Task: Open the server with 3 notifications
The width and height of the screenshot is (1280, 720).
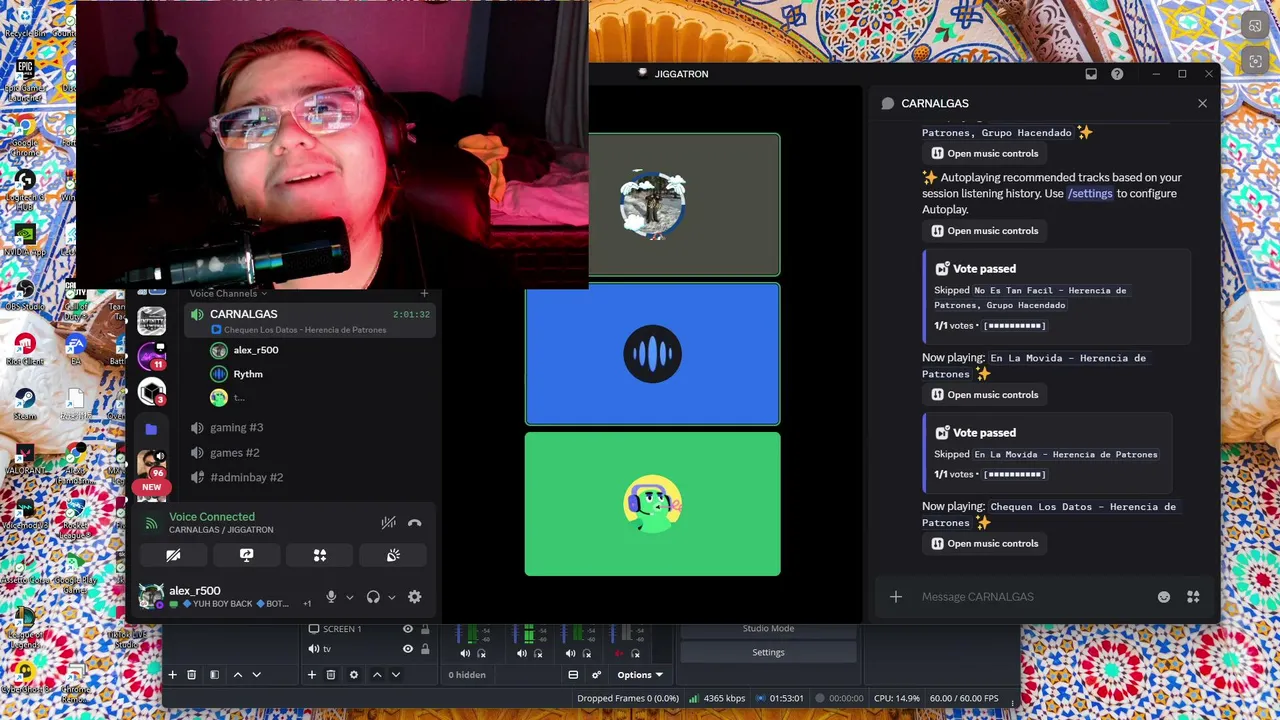Action: pos(152,392)
